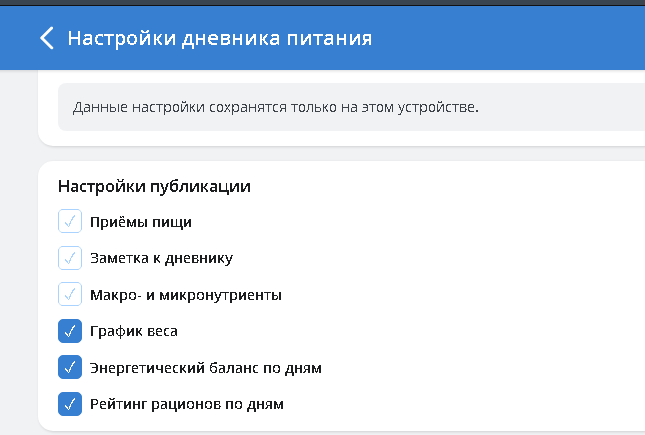Click the Настройки публикации section heading
The image size is (645, 435).
(154, 186)
